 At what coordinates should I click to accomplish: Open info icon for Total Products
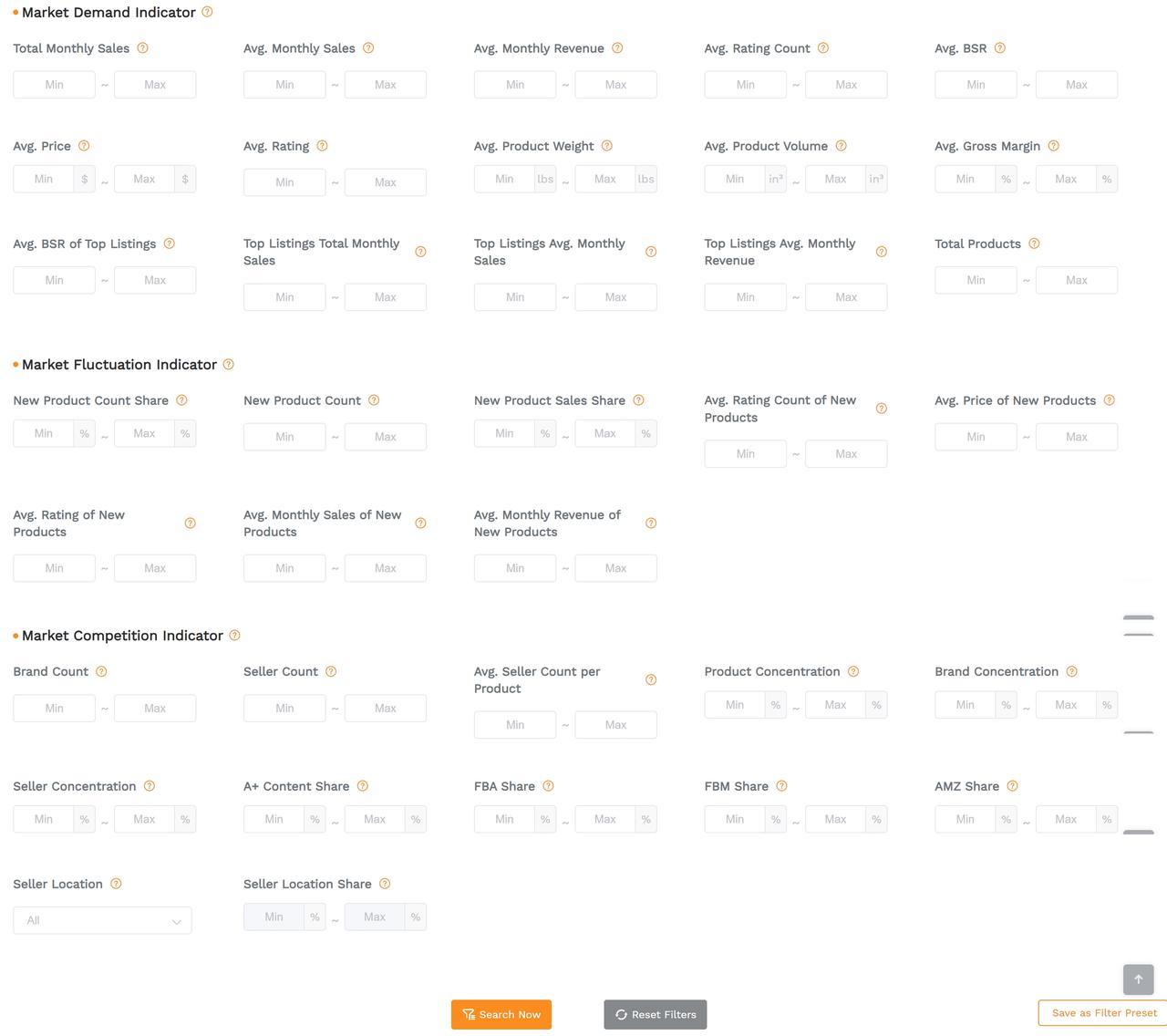[1034, 243]
